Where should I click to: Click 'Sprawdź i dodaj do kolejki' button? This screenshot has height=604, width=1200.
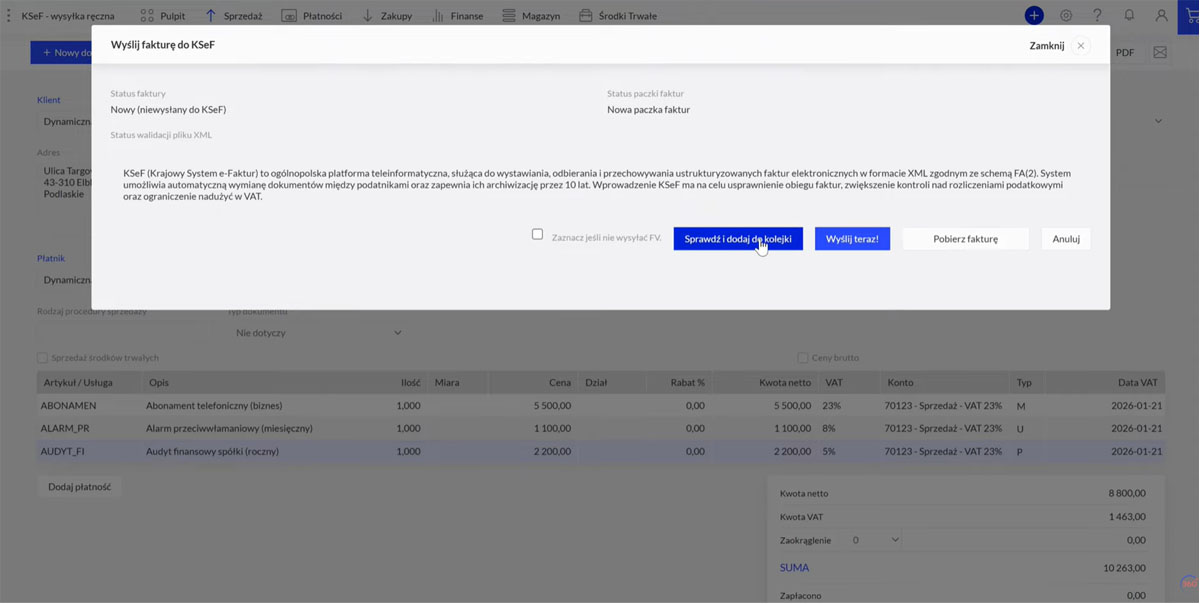pos(737,239)
